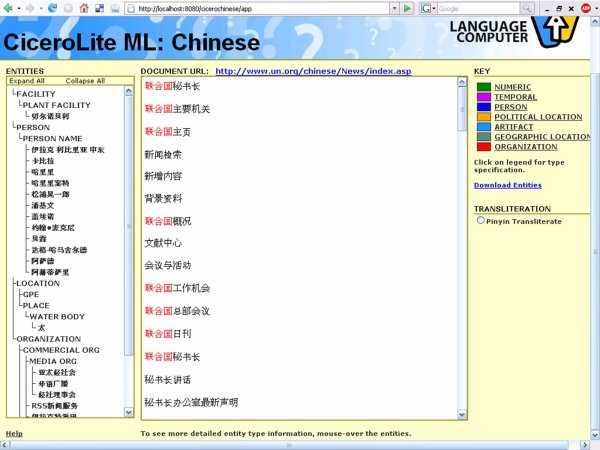Click the browser Back arrow button
The width and height of the screenshot is (600, 450).
8,8
